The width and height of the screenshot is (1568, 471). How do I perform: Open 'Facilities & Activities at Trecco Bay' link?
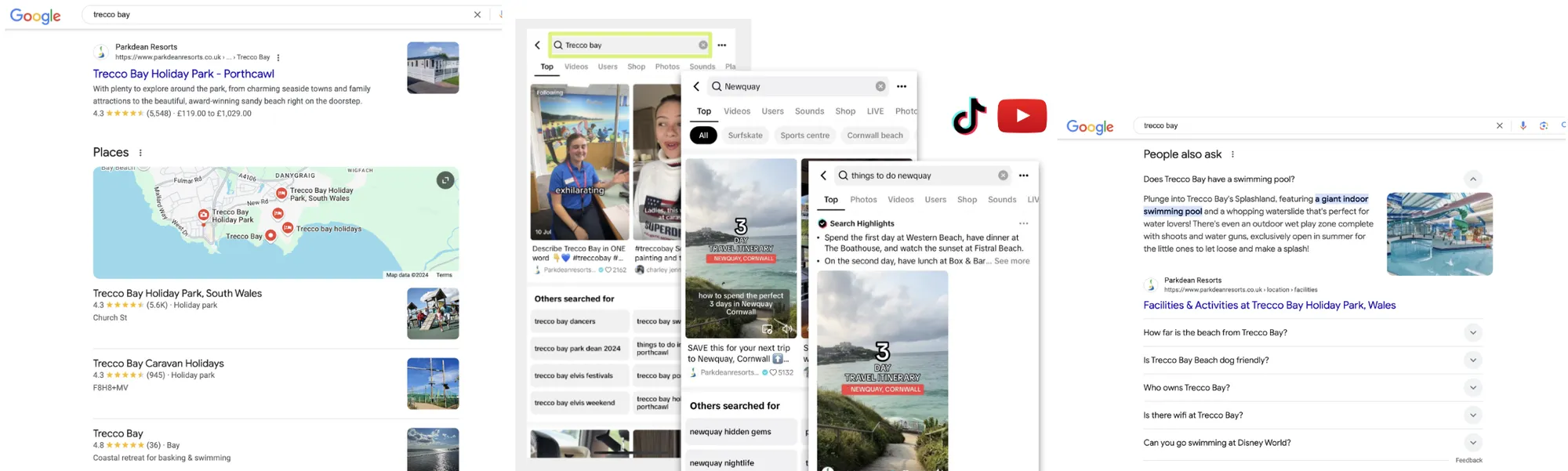[1269, 305]
